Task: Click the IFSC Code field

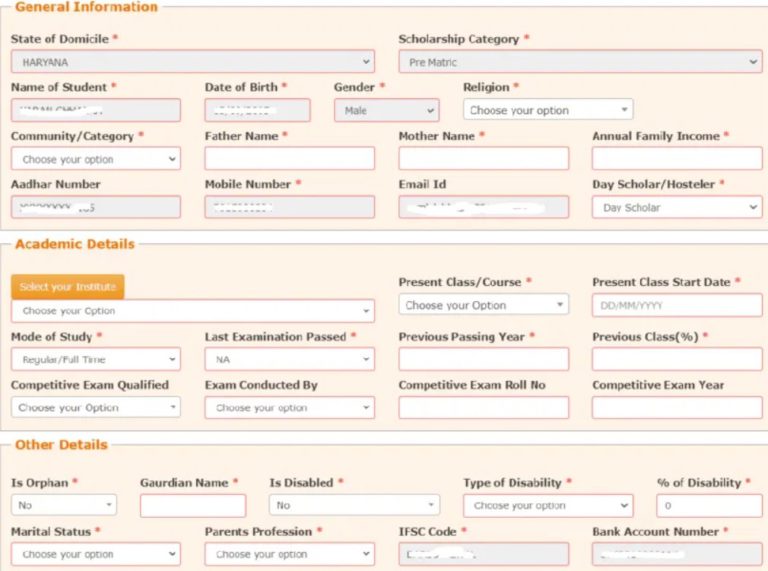Action: (x=483, y=554)
